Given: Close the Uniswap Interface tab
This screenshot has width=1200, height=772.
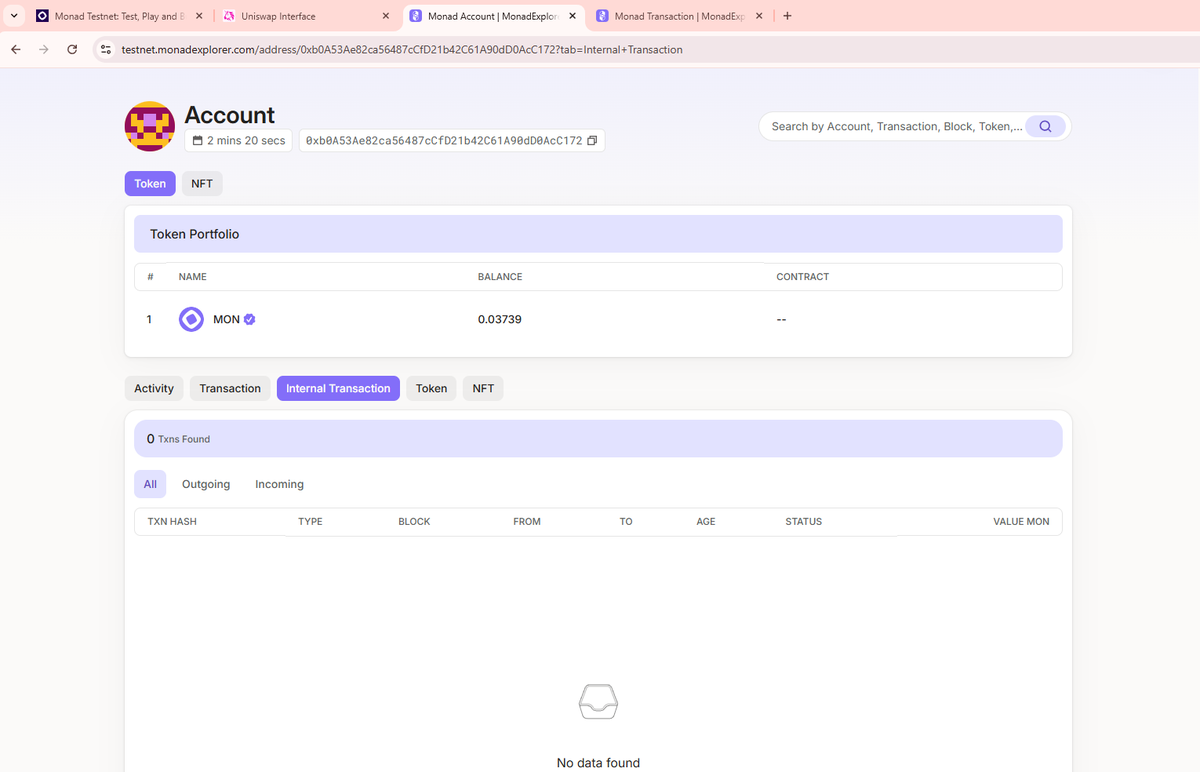Looking at the screenshot, I should point(386,16).
